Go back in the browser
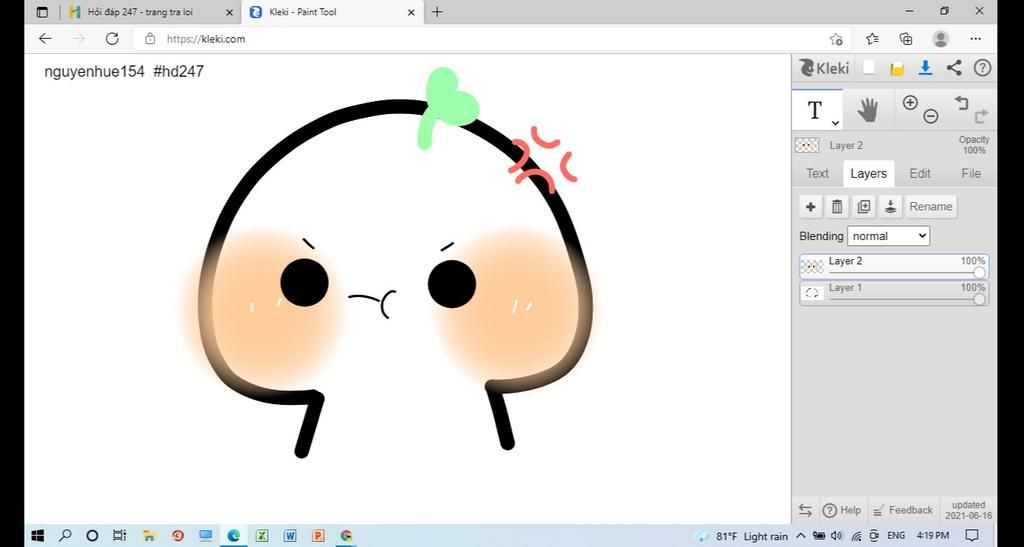The height and width of the screenshot is (547, 1024). tap(45, 39)
